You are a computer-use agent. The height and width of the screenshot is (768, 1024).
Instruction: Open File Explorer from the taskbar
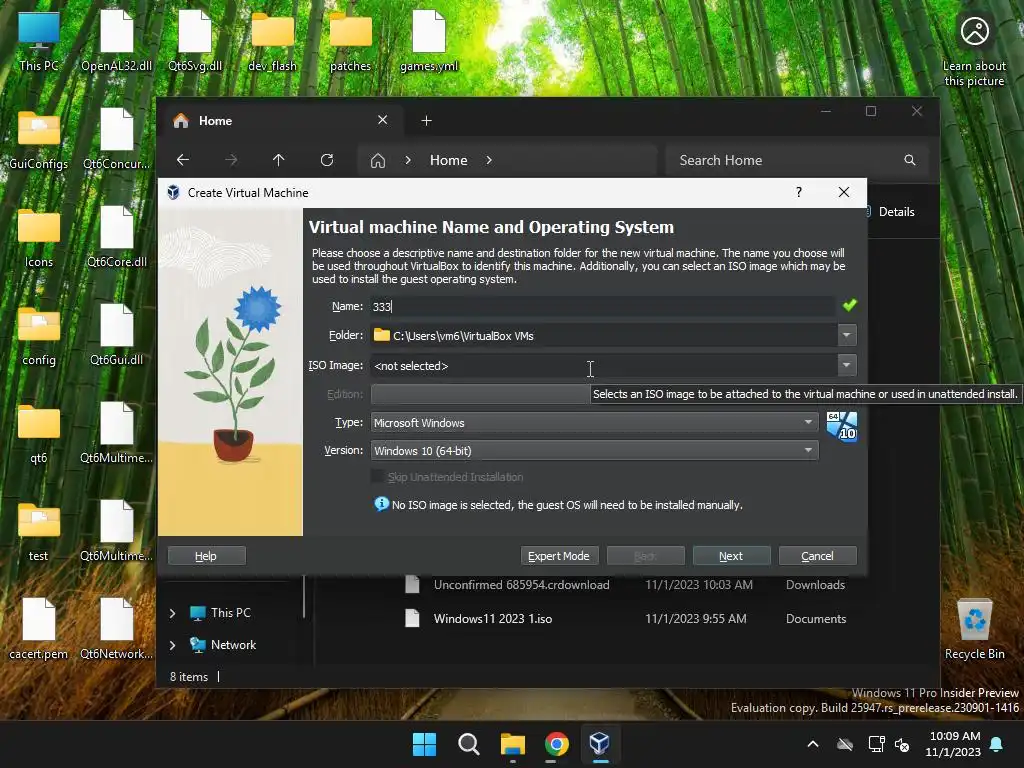[x=513, y=744]
